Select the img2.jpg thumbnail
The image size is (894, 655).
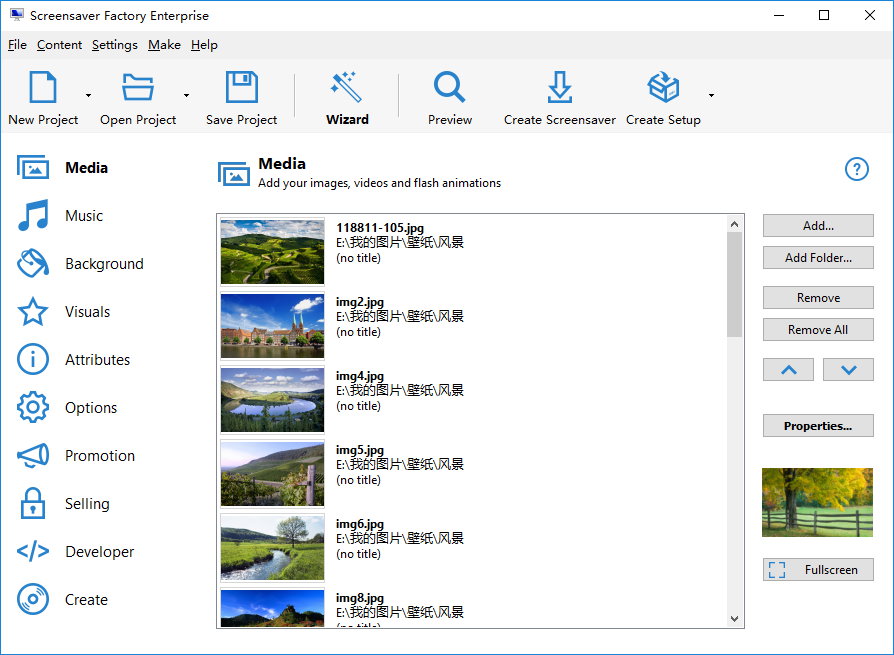click(x=273, y=326)
